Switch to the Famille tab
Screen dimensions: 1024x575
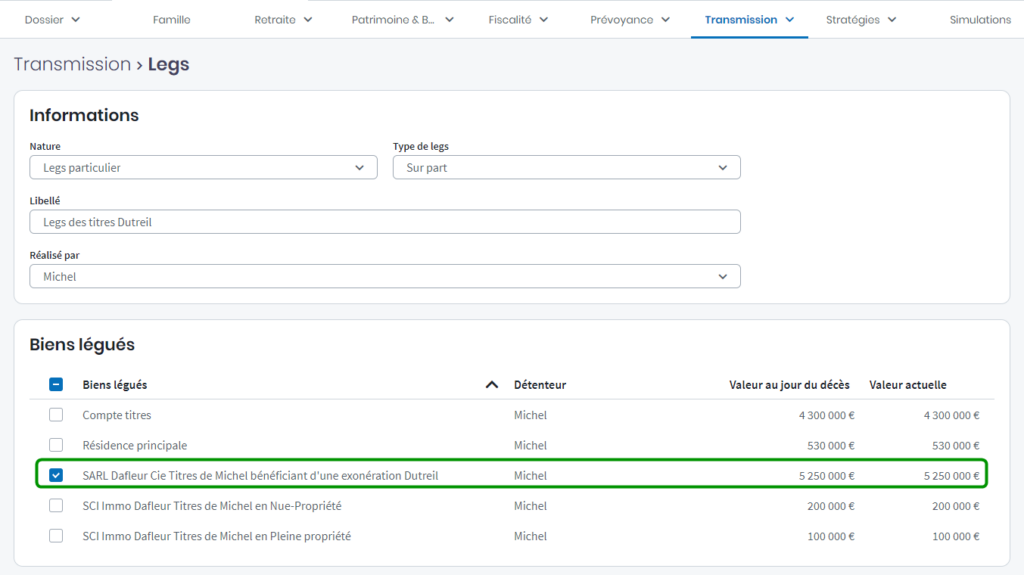point(171,20)
